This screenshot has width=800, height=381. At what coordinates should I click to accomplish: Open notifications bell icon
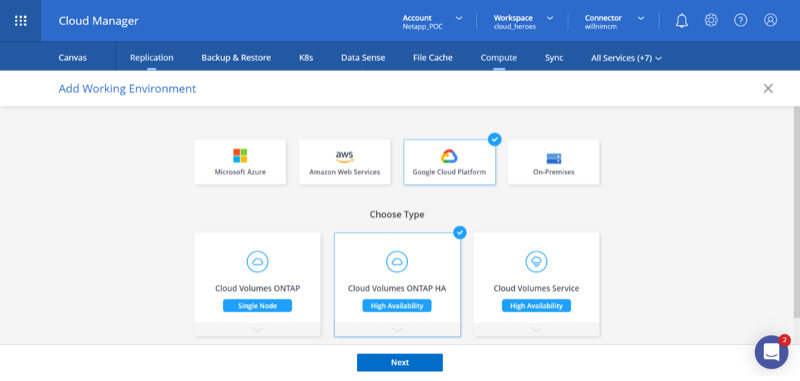[x=682, y=20]
